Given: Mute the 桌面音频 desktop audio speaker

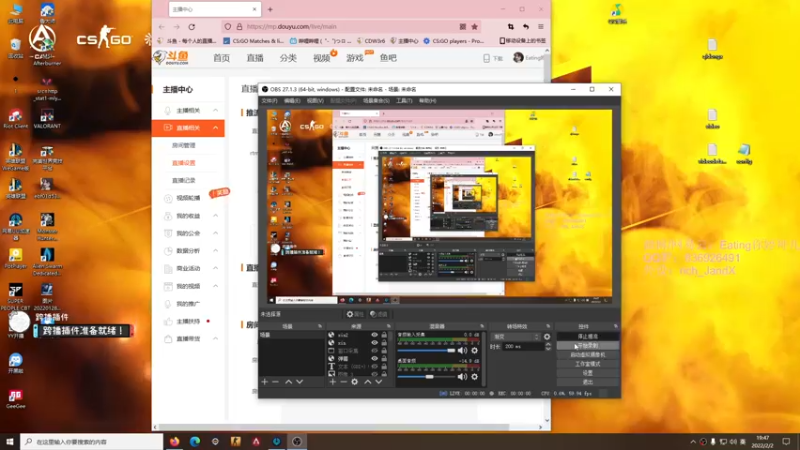Looking at the screenshot, I should 462,377.
